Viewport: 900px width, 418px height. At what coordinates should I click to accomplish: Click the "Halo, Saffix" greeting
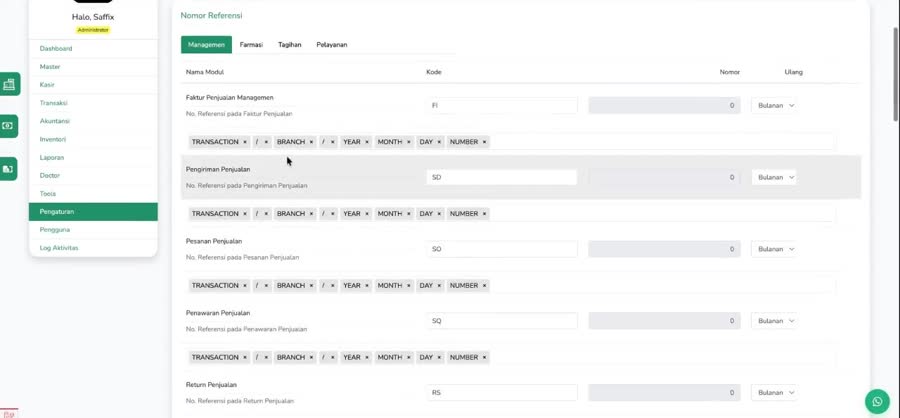coord(93,17)
